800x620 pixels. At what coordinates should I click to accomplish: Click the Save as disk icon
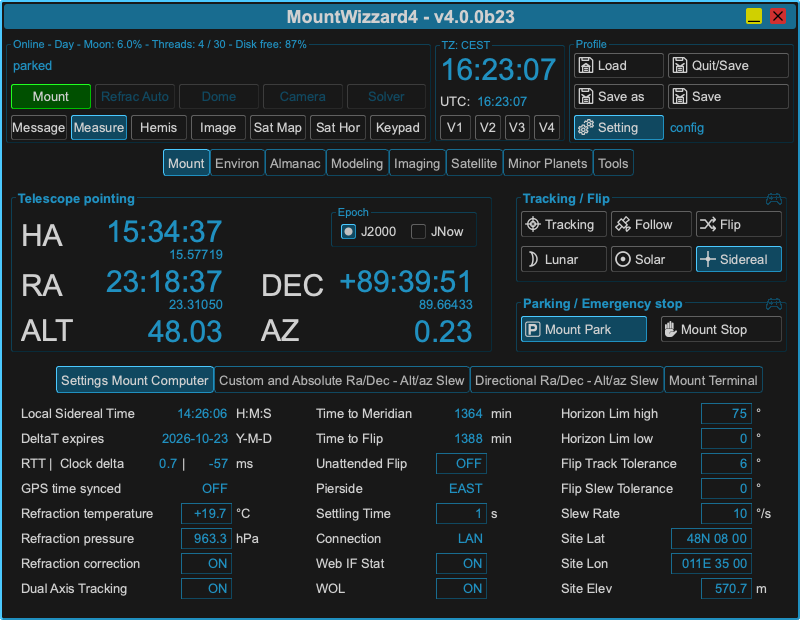pyautogui.click(x=586, y=96)
